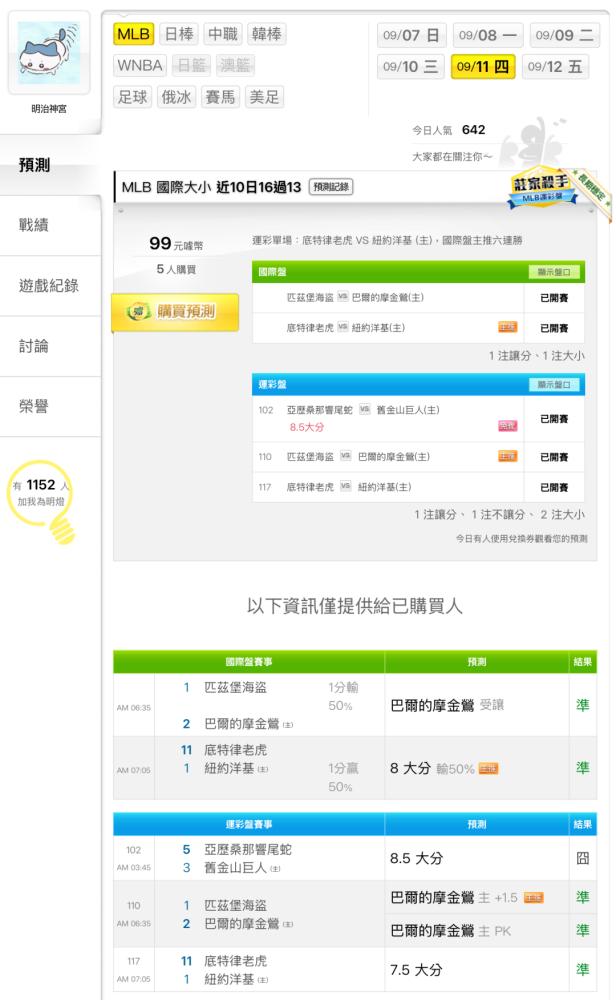Select the MLB league tab
Viewport: 616px width, 1000px height.
(x=134, y=34)
